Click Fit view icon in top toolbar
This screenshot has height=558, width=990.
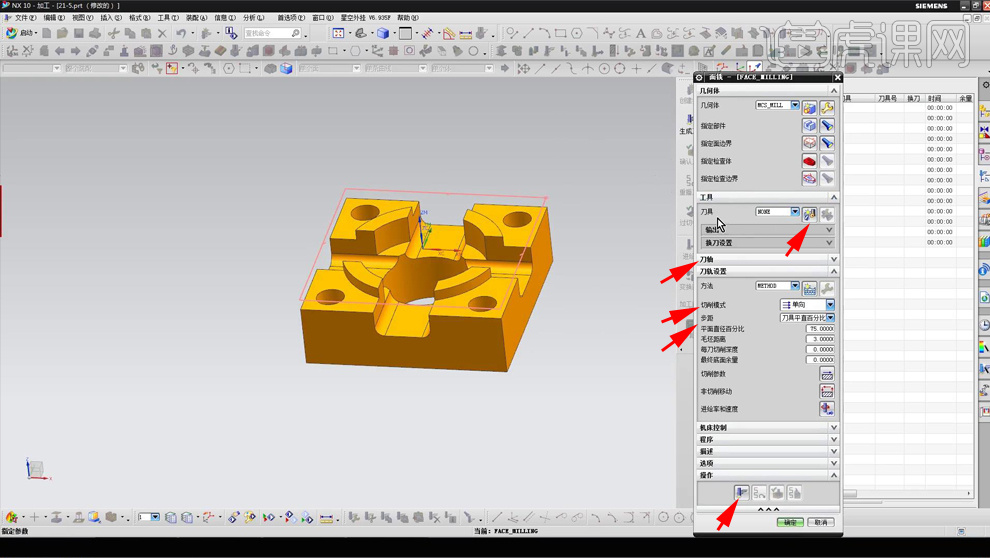click(338, 33)
